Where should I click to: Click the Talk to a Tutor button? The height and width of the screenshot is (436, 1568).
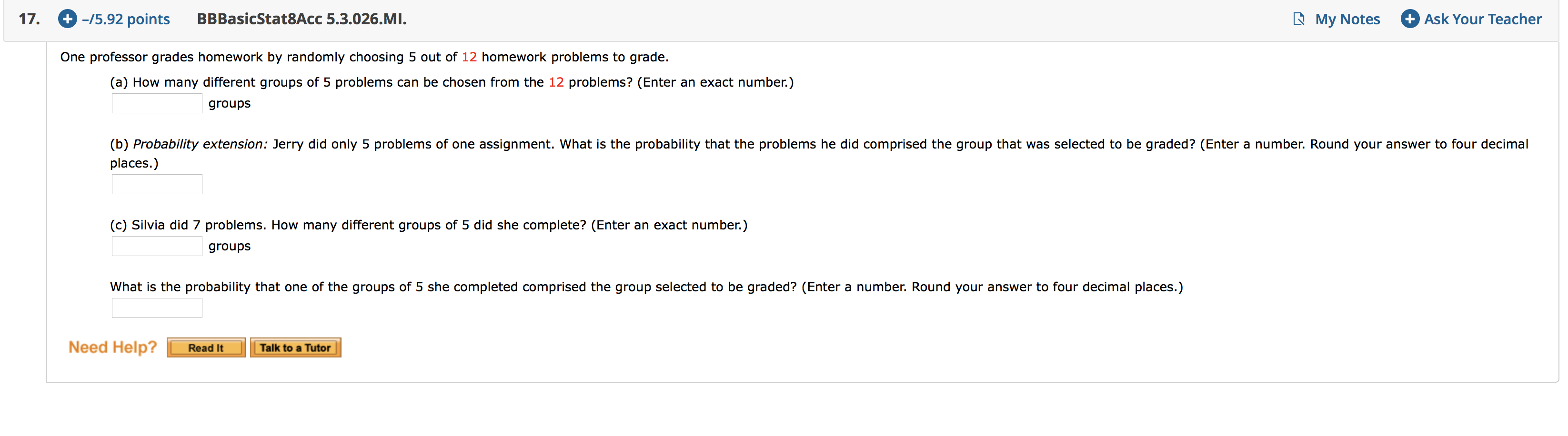click(x=295, y=347)
